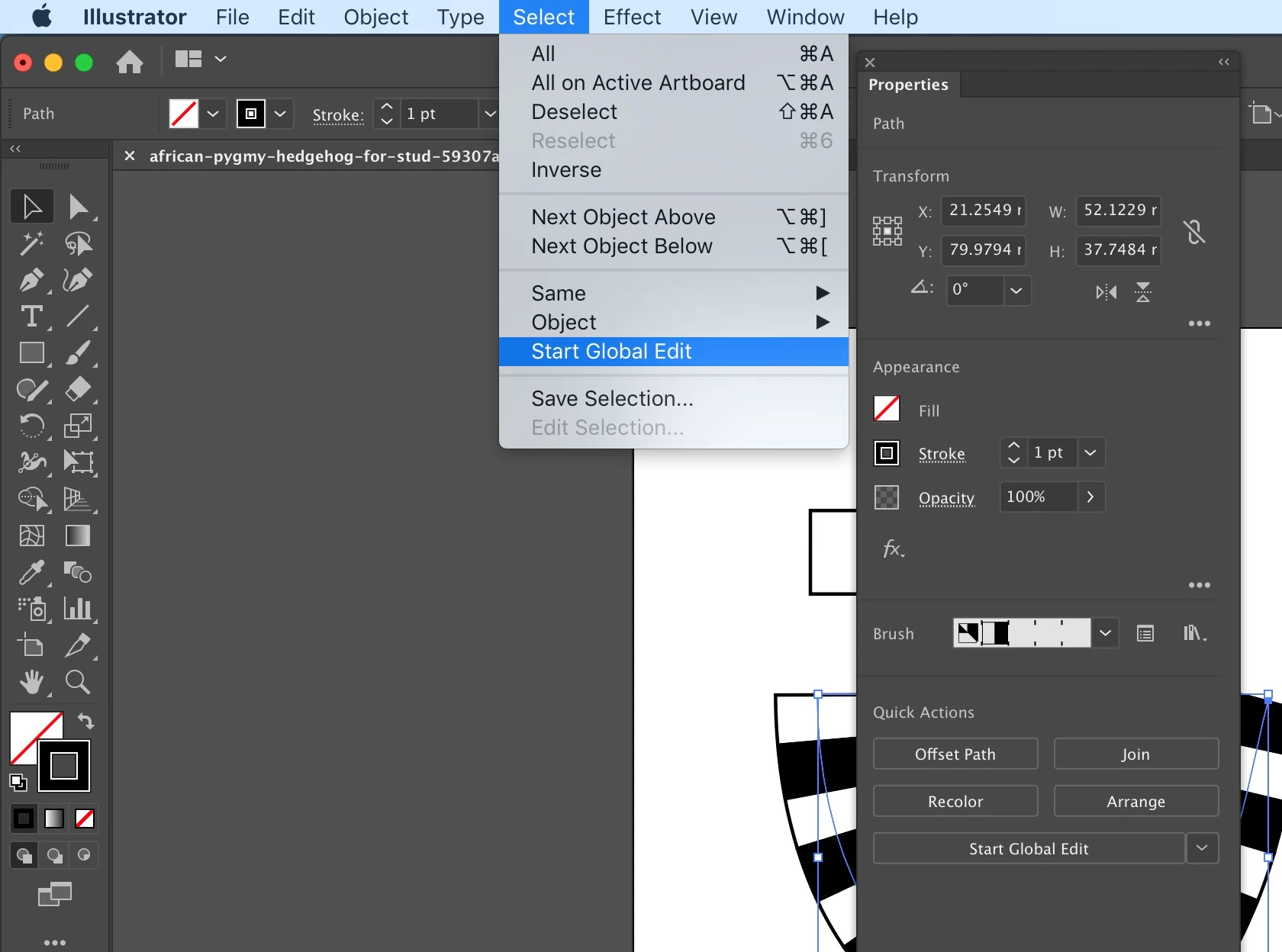1282x952 pixels.
Task: Open Properties panel stroke weight dropdown
Action: point(1090,452)
